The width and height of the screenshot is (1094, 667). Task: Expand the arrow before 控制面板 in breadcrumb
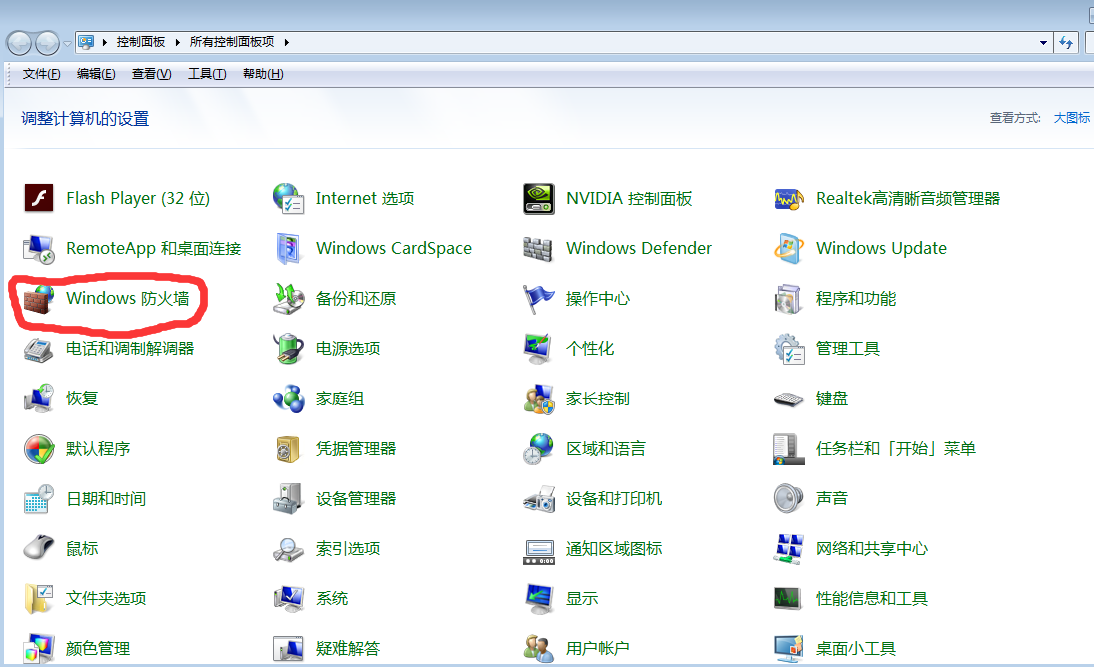coord(105,43)
